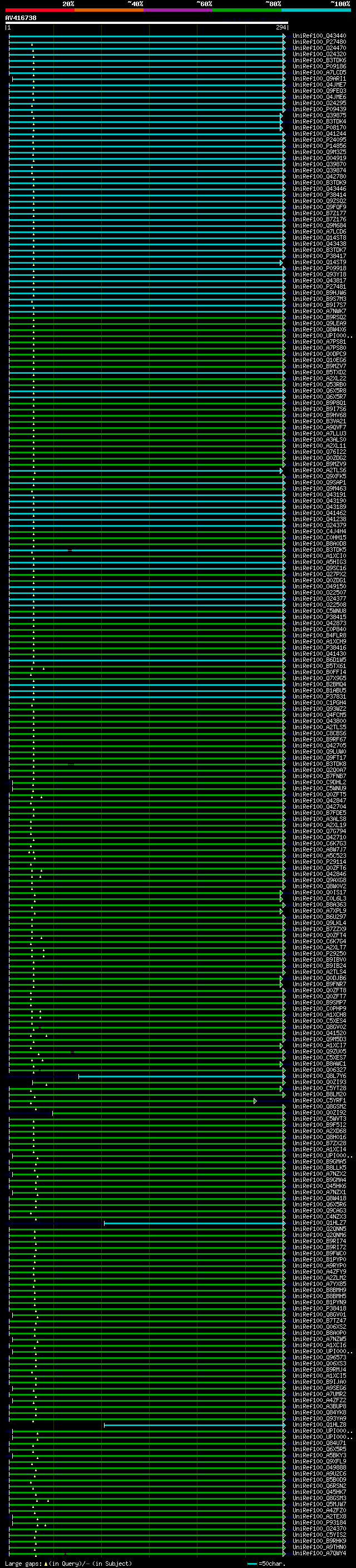The width and height of the screenshot is (356, 1568).
Task: Click the white query ruler bar
Action: pos(146,23)
